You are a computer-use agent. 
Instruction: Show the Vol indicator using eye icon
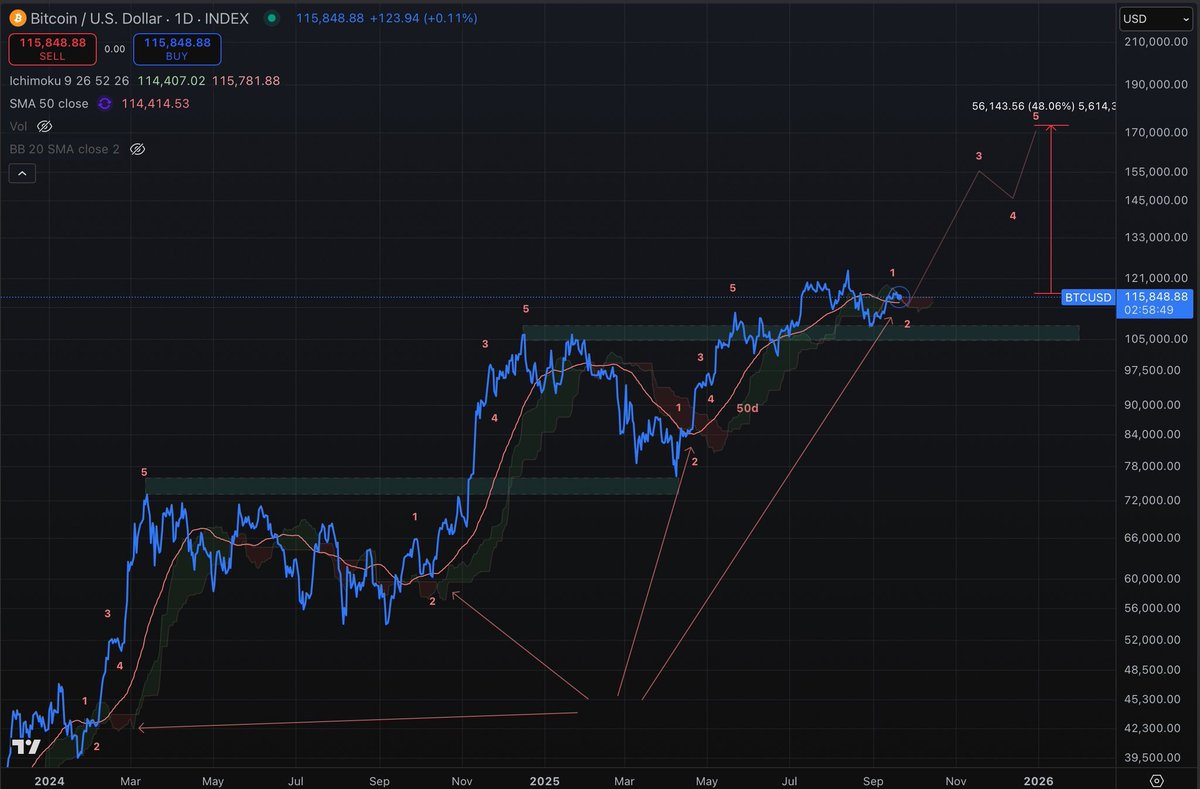click(x=44, y=127)
